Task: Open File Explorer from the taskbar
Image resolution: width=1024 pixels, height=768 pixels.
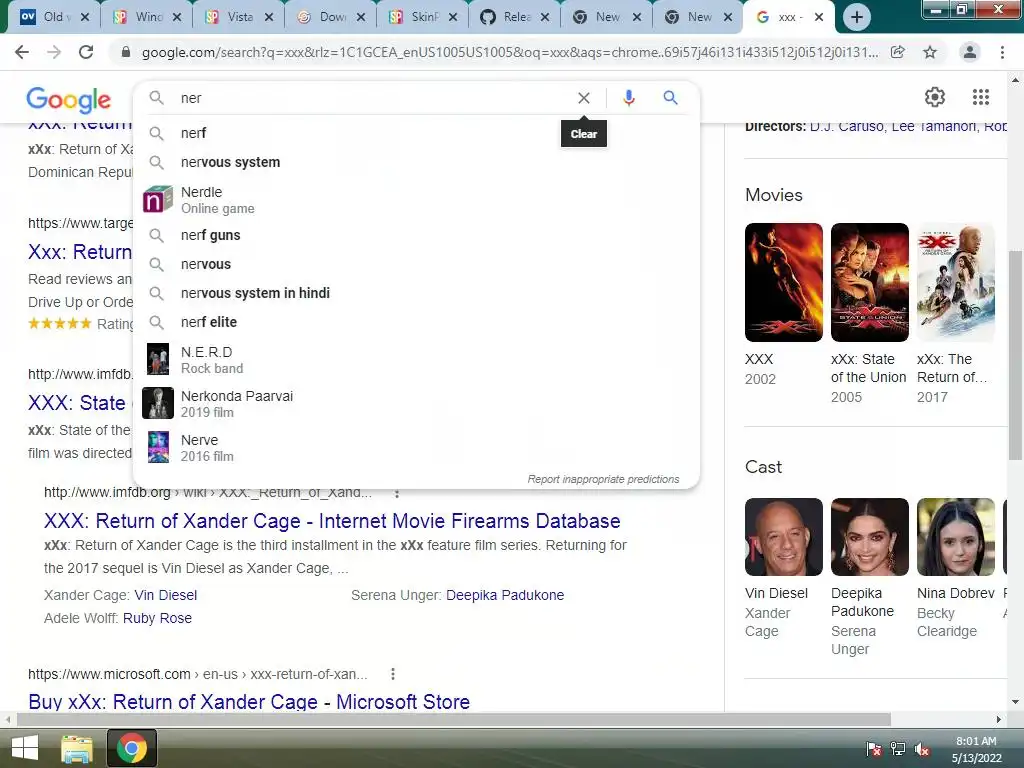Action: coord(76,748)
